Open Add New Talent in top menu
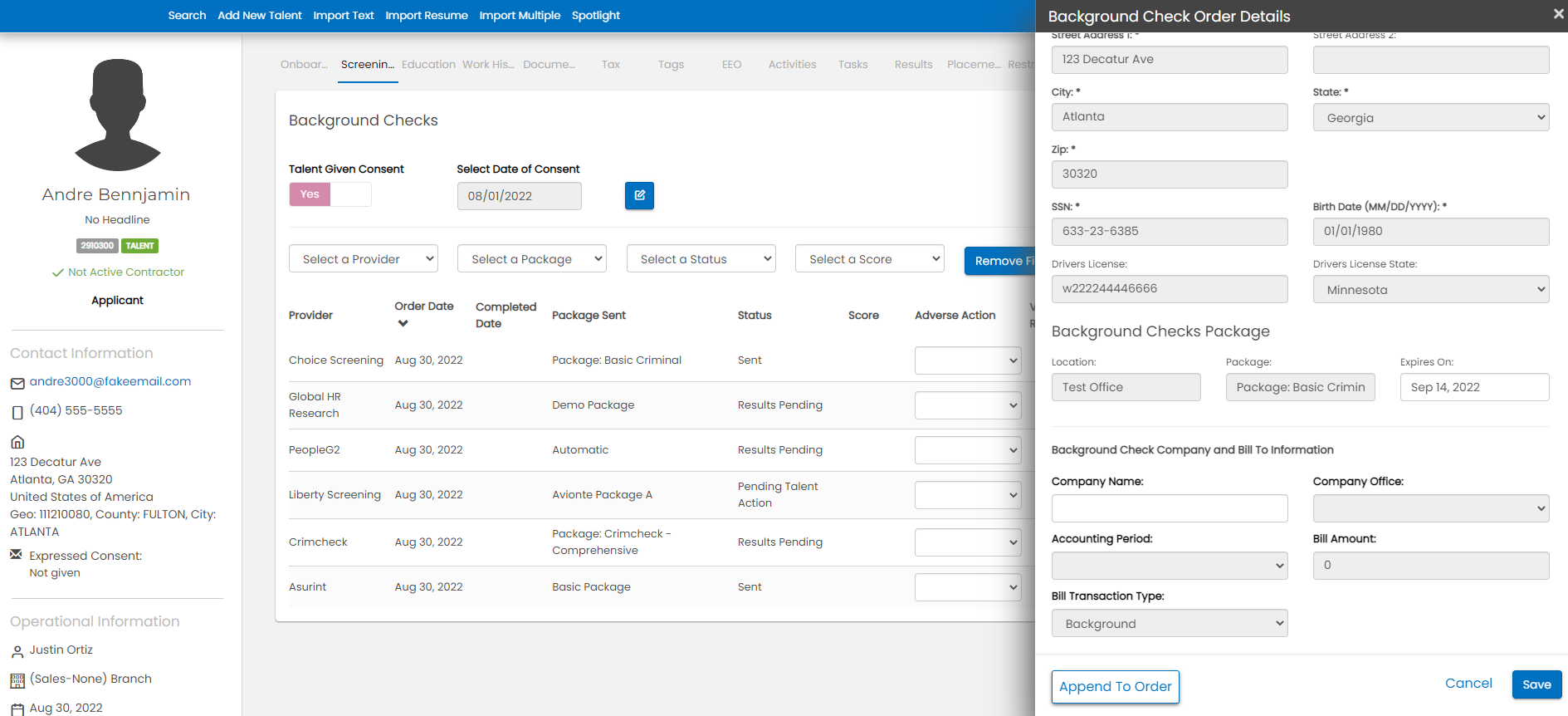 click(260, 15)
